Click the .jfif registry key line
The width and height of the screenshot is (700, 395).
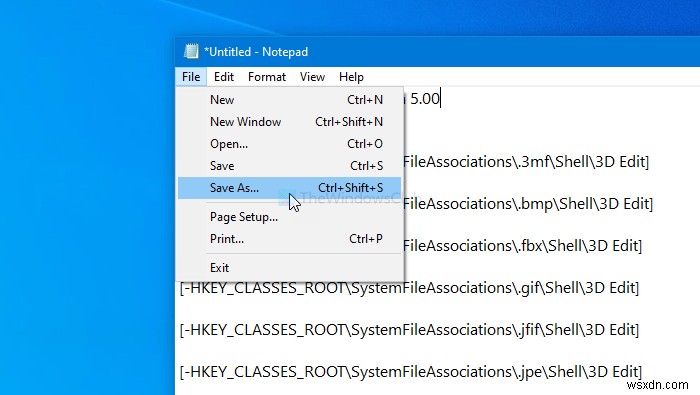pos(409,330)
